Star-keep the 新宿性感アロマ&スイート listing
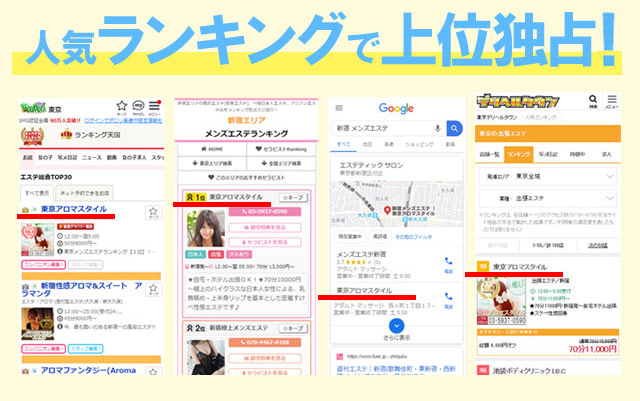Viewport: 640px width, 401px height. click(x=153, y=289)
